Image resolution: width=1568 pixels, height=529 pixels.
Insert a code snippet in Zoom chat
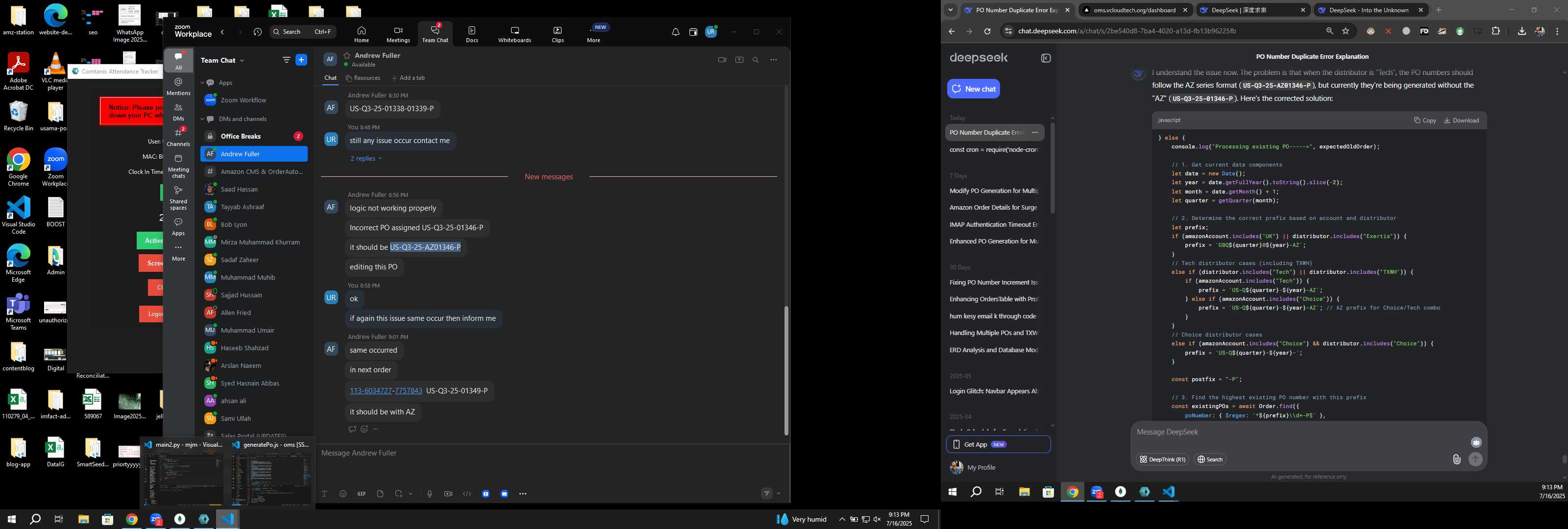[x=467, y=494]
